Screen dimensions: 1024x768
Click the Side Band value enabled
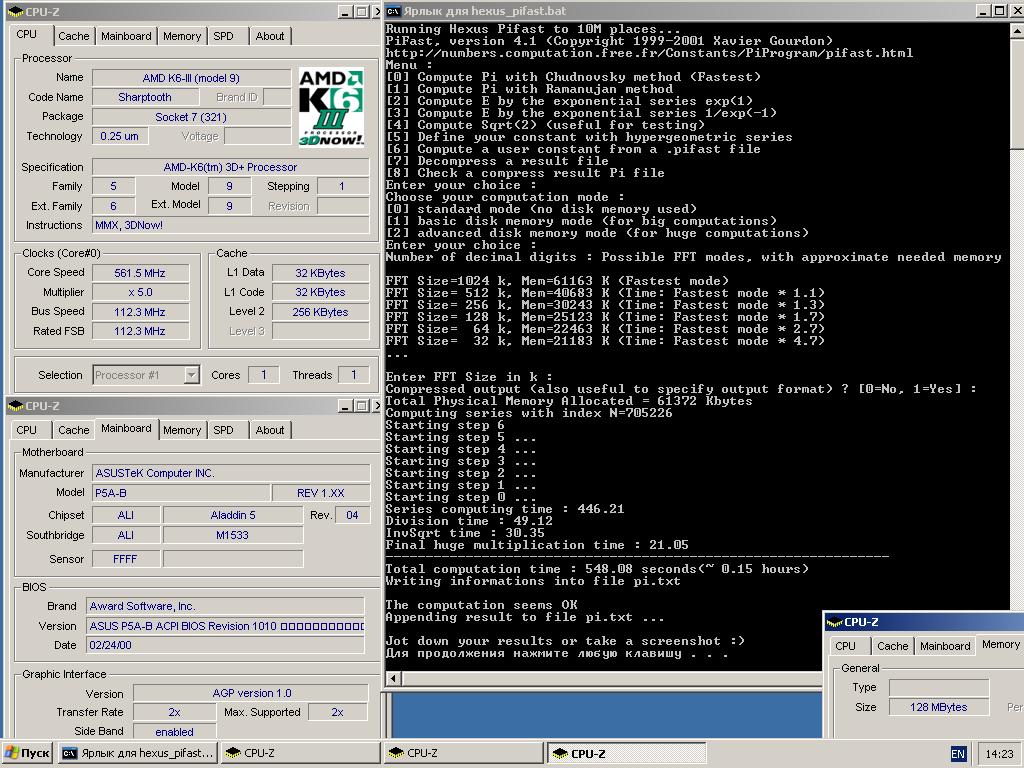[x=174, y=731]
